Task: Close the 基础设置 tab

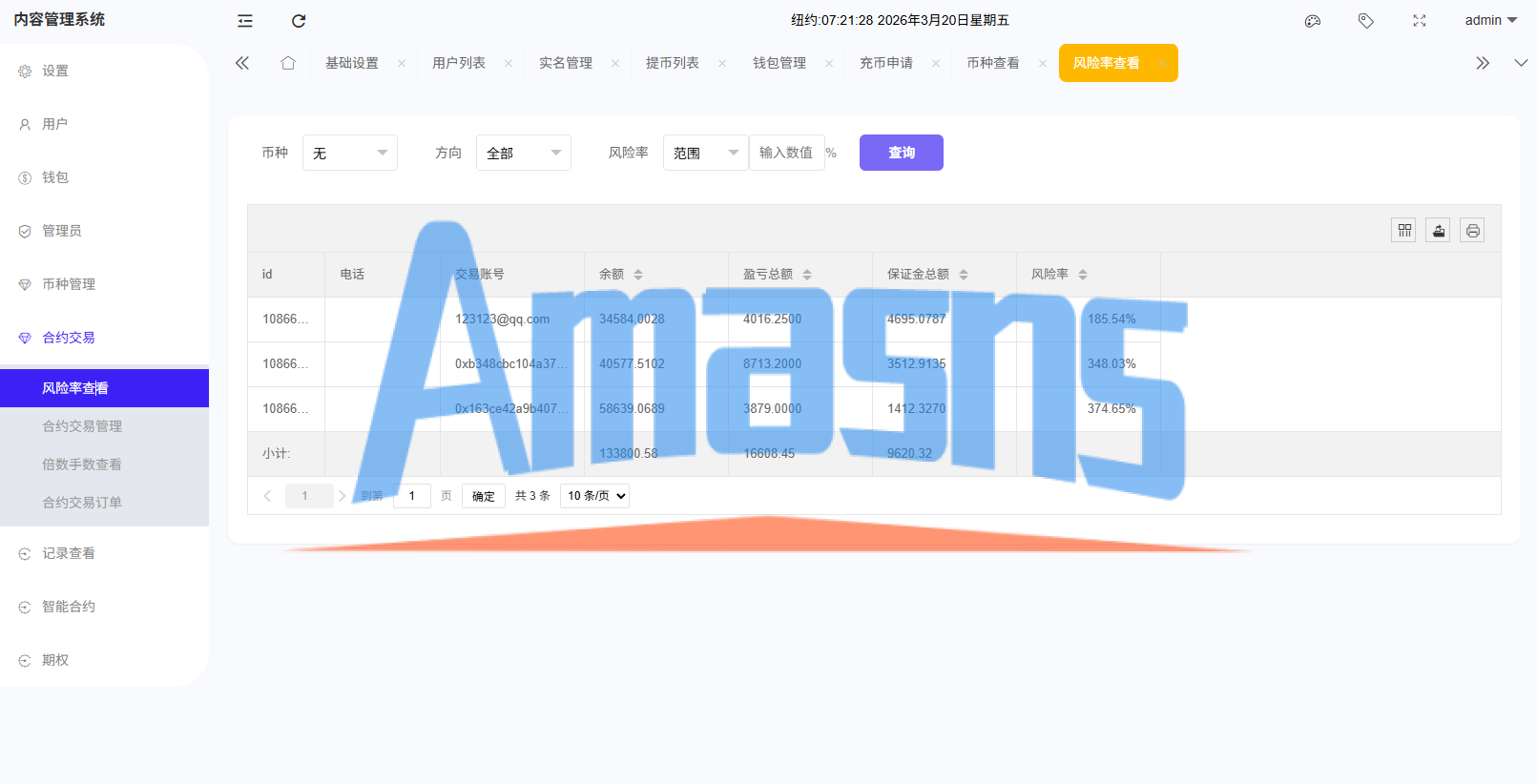Action: [x=402, y=64]
